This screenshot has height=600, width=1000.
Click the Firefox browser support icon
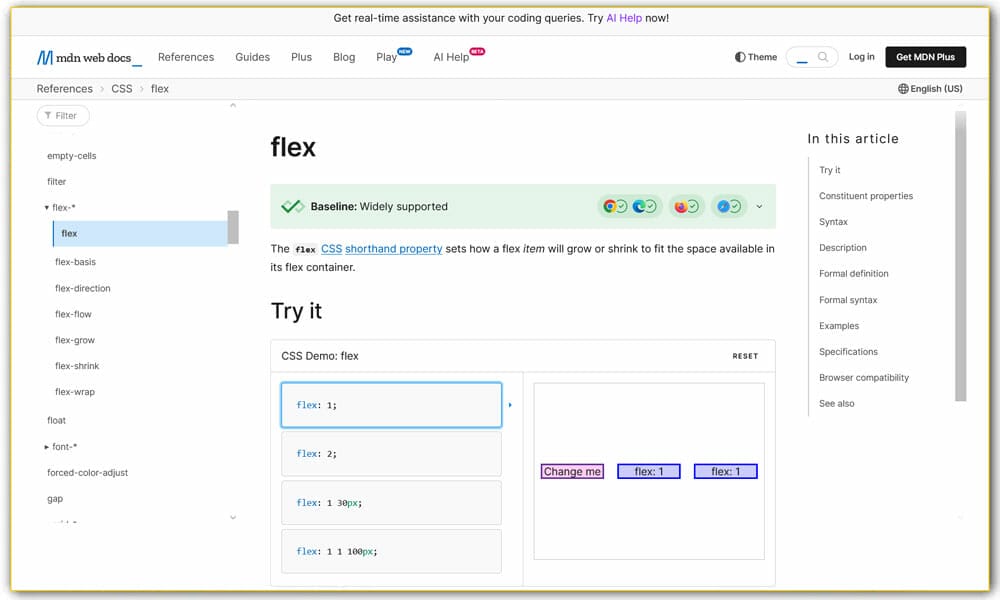coord(681,207)
